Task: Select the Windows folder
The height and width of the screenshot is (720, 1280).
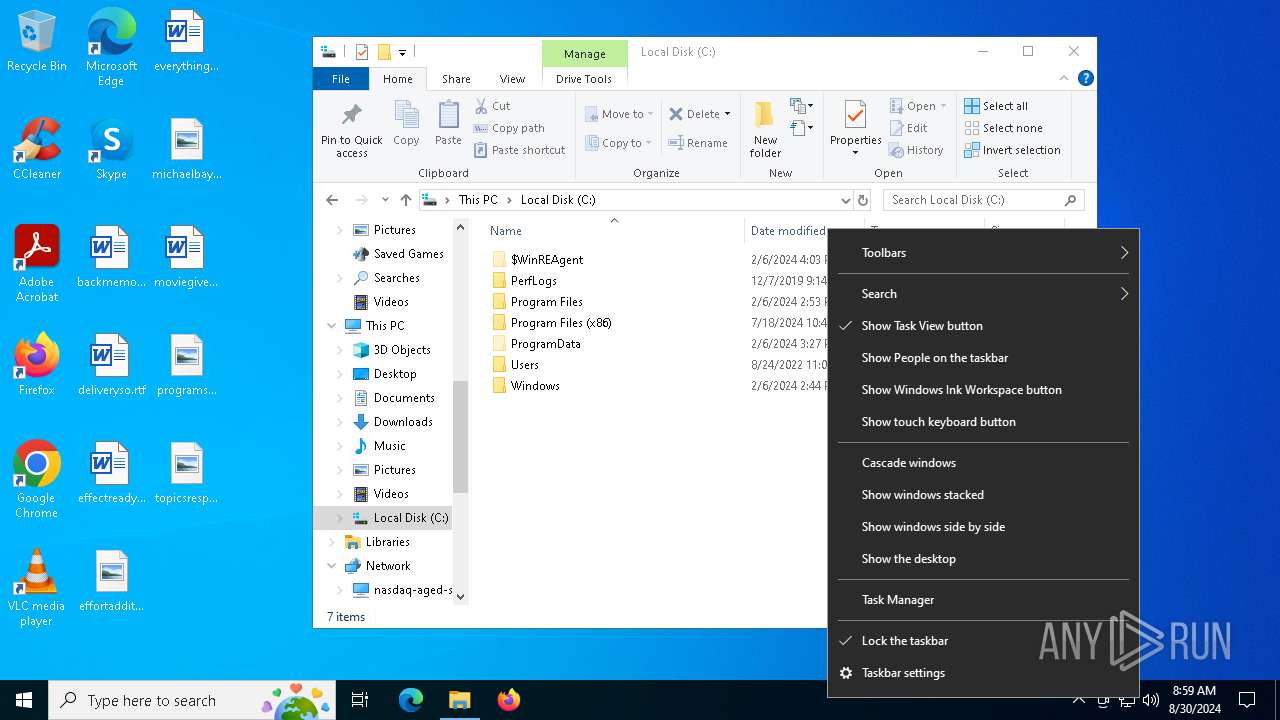Action: [535, 386]
